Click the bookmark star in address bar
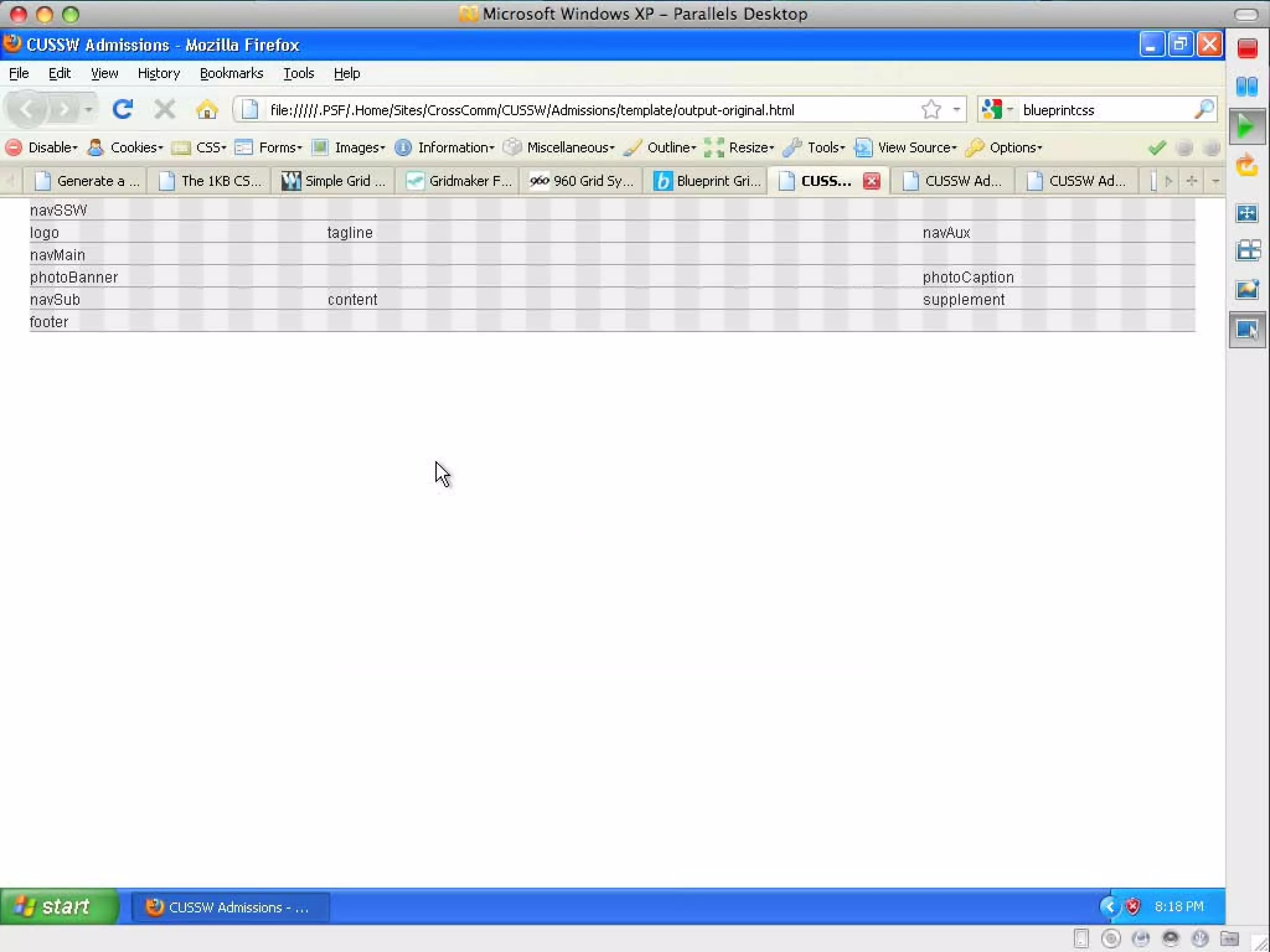1270x952 pixels. [x=931, y=110]
